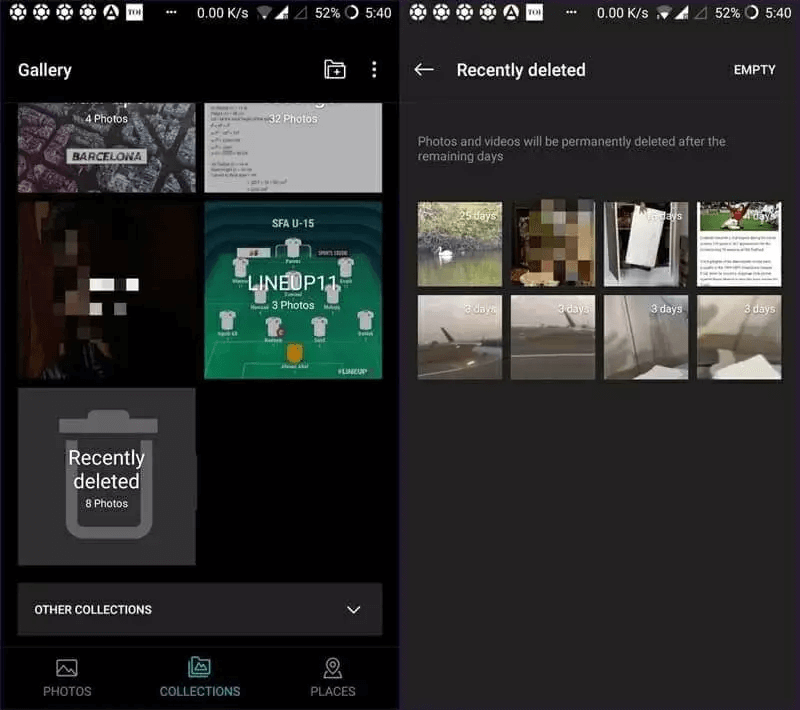Tap the Photos tab icon
The image size is (800, 710).
point(67,668)
